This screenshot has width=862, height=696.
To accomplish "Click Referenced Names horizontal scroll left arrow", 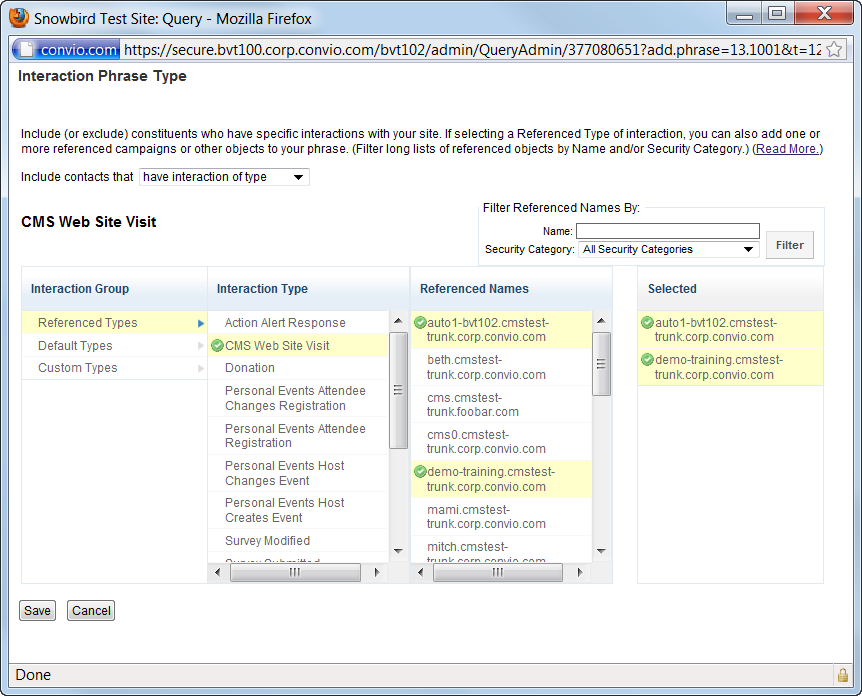I will point(421,572).
